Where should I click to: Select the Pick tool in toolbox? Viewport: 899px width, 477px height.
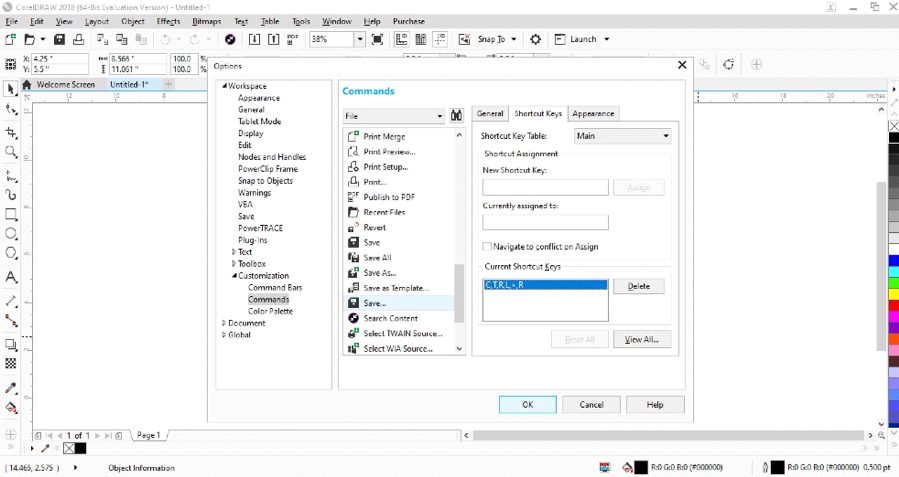[x=10, y=89]
